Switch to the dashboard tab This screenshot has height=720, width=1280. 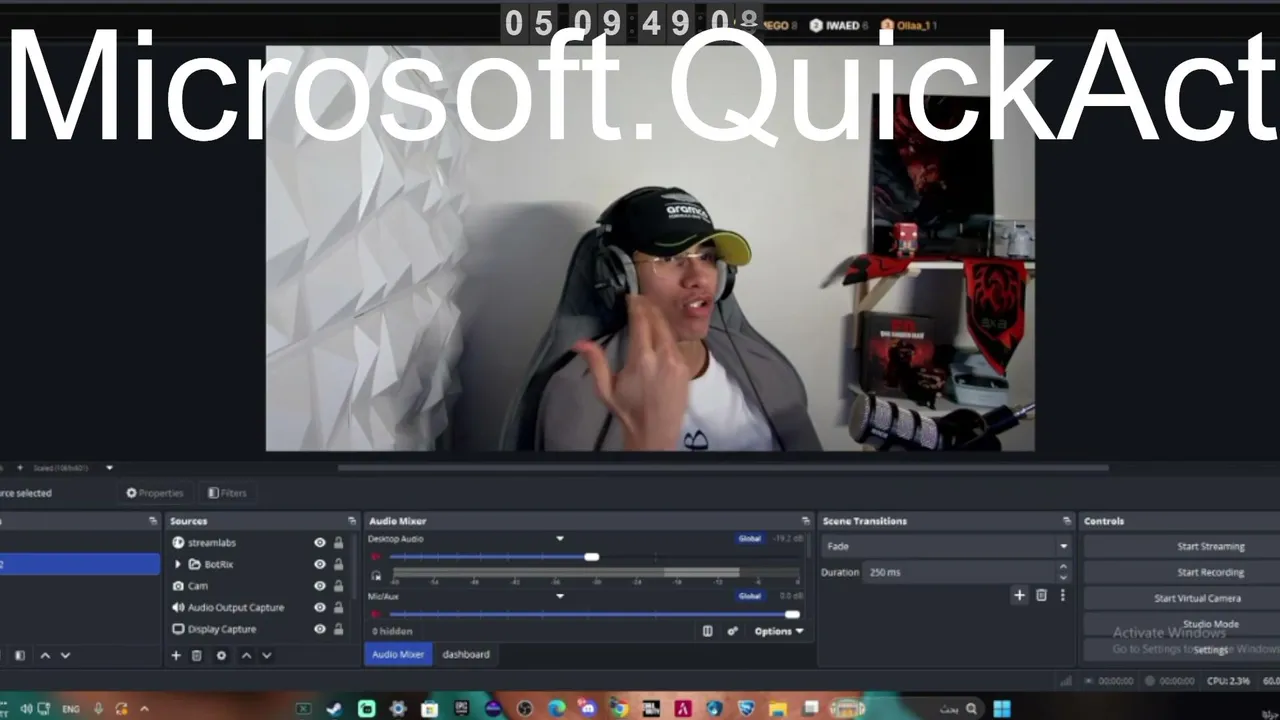pyautogui.click(x=466, y=654)
